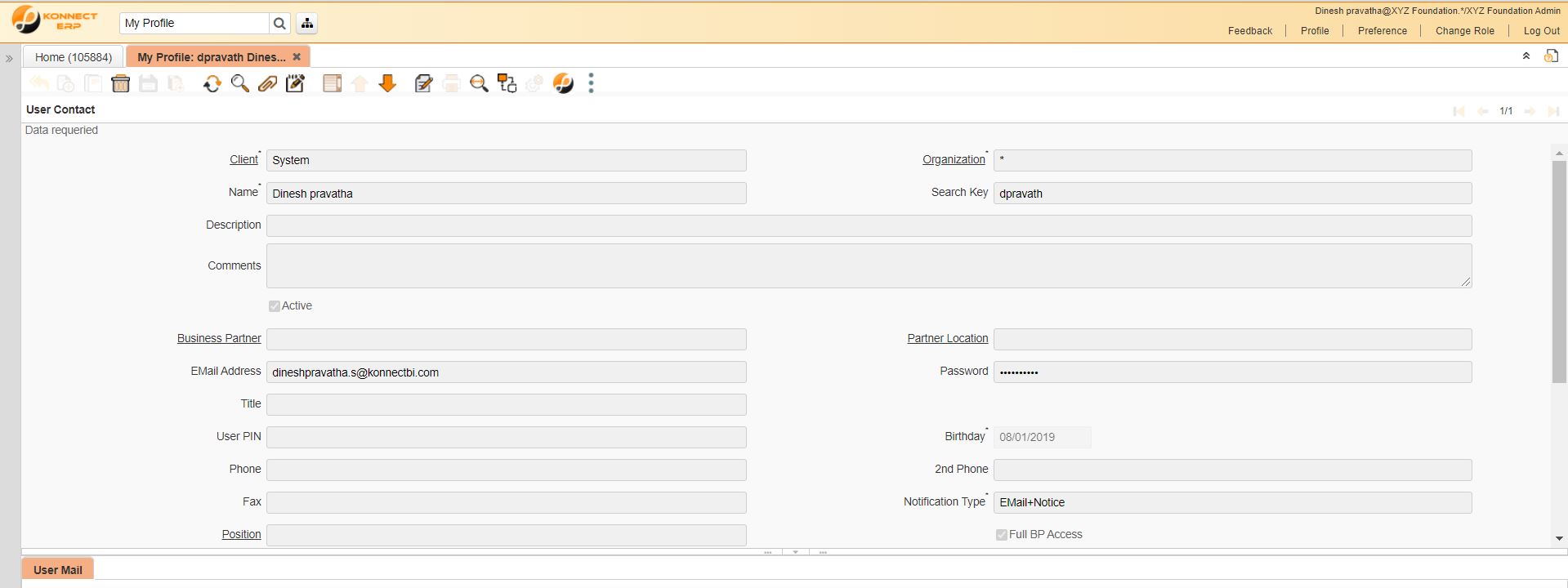Go to the next record arrow
Image resolution: width=1568 pixels, height=588 pixels.
(x=1530, y=111)
